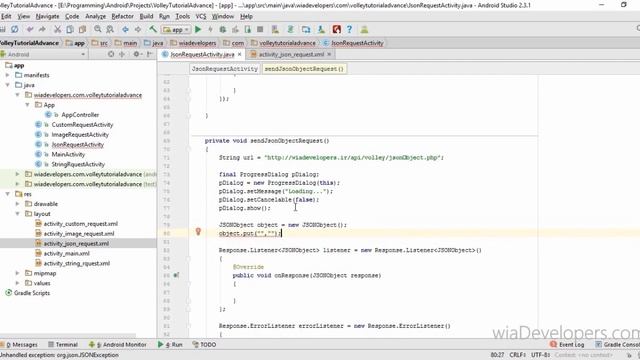Select CustomRequestActivity in project tree
This screenshot has width=640, height=360.
[x=82, y=124]
